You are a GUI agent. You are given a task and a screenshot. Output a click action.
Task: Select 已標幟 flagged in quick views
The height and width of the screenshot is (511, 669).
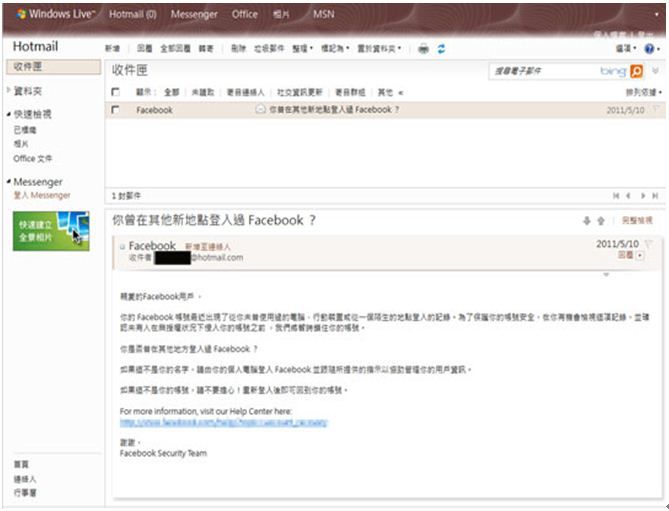pyautogui.click(x=25, y=130)
